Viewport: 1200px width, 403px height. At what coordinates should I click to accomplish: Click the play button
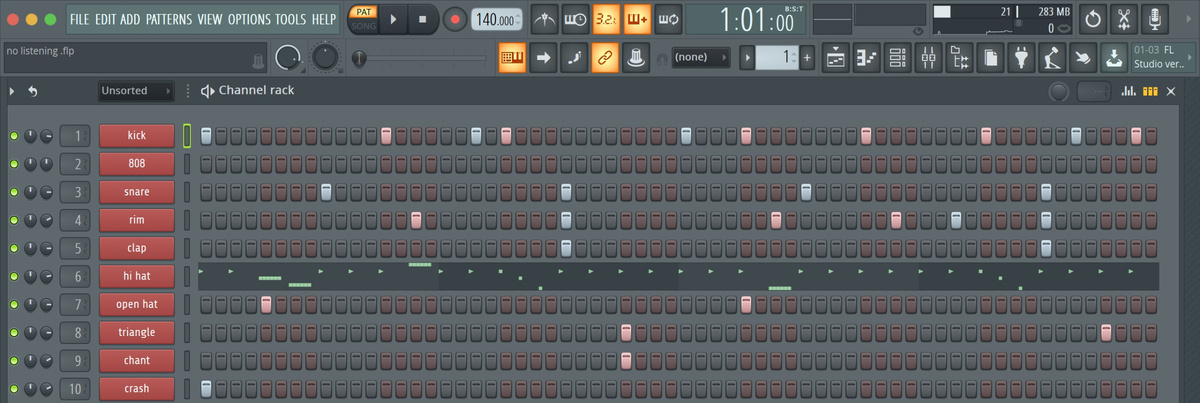coord(393,19)
